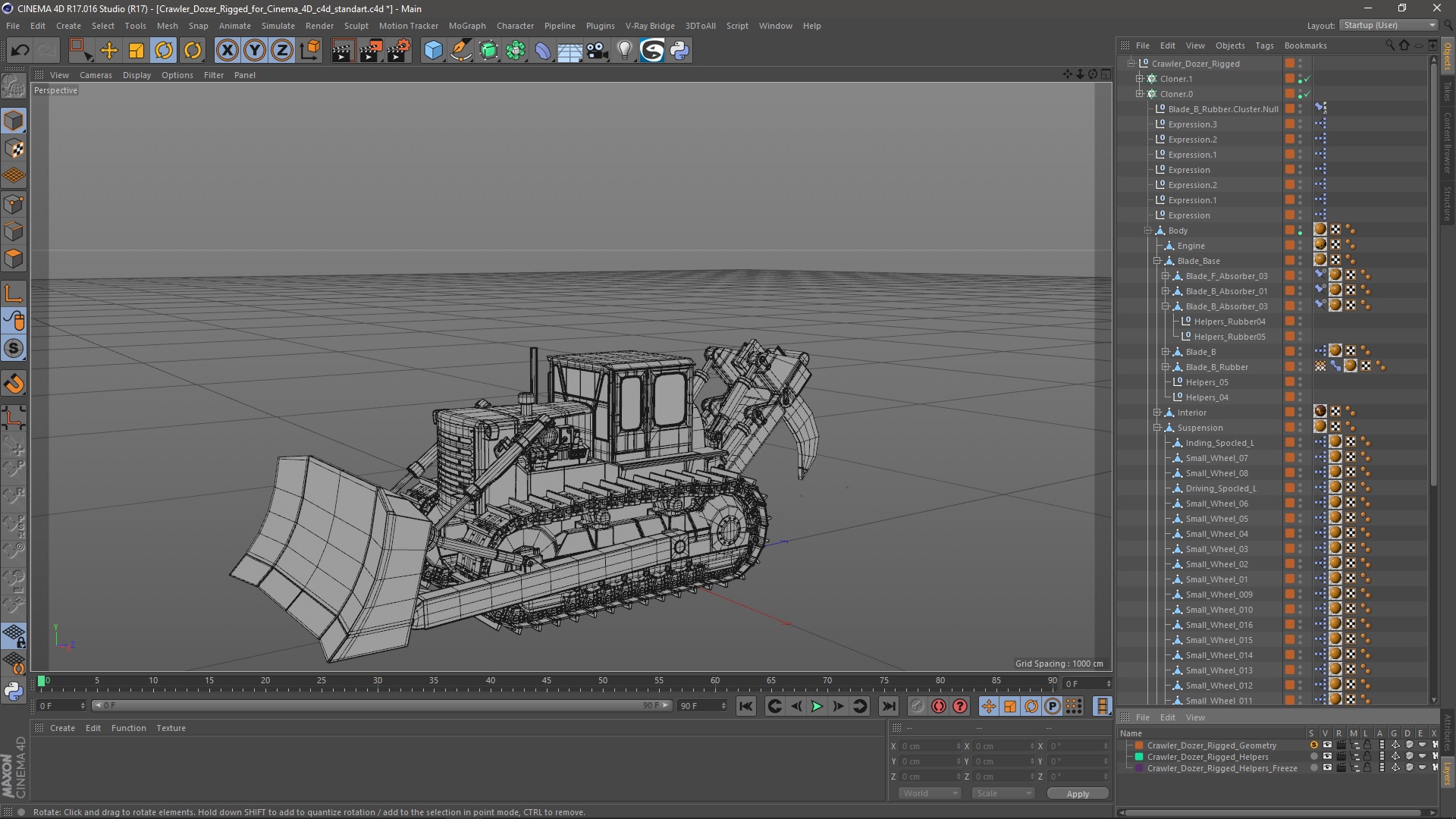Click the Live Selection tool icon
Viewport: 1456px width, 819px height.
[80, 51]
